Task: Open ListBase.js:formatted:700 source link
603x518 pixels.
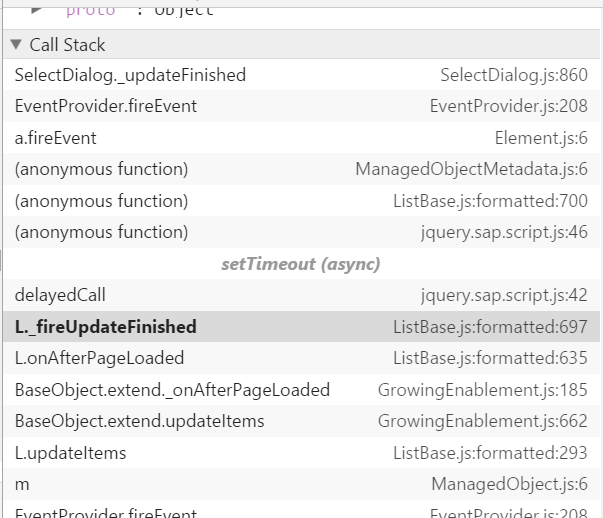Action: (490, 201)
